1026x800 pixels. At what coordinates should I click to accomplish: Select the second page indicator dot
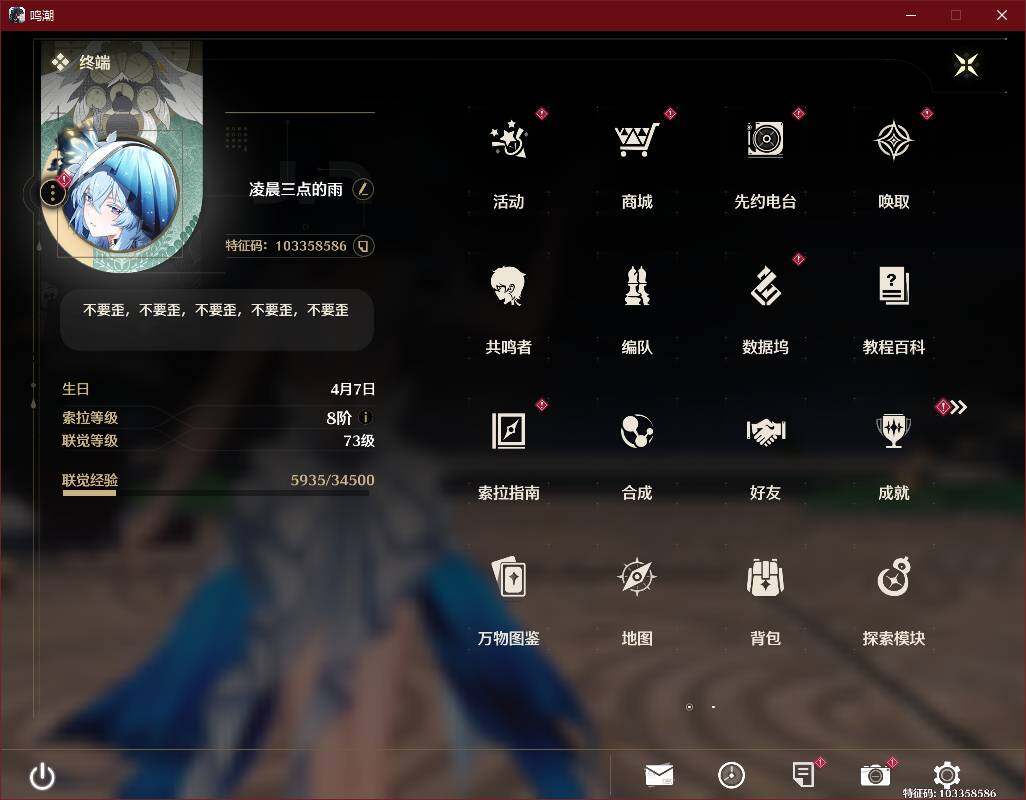coord(713,707)
